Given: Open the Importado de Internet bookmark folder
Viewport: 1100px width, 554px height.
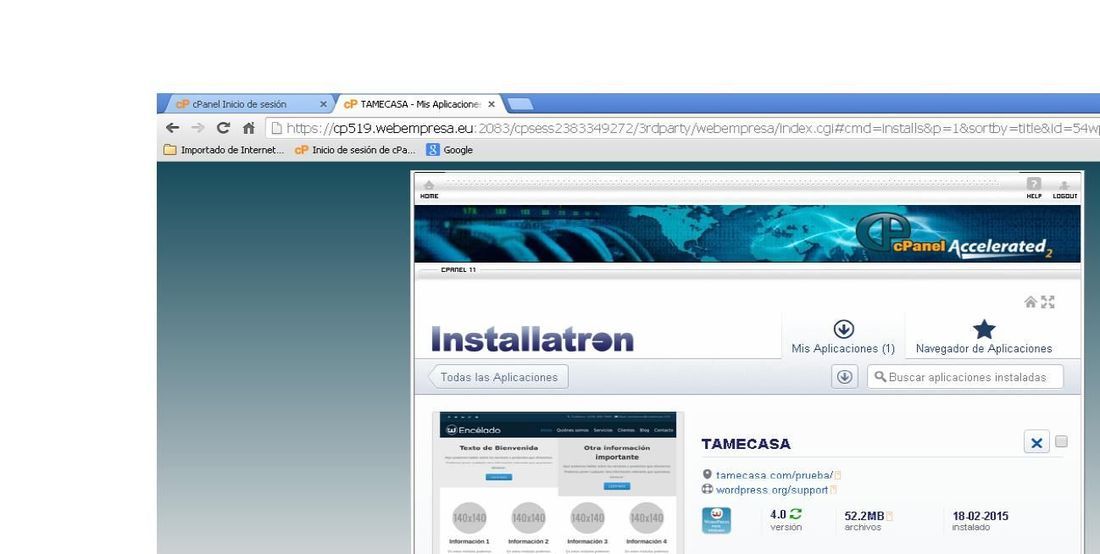Looking at the screenshot, I should (224, 150).
